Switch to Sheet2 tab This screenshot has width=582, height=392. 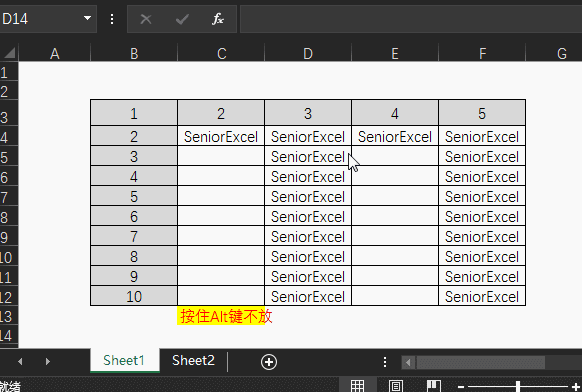193,360
